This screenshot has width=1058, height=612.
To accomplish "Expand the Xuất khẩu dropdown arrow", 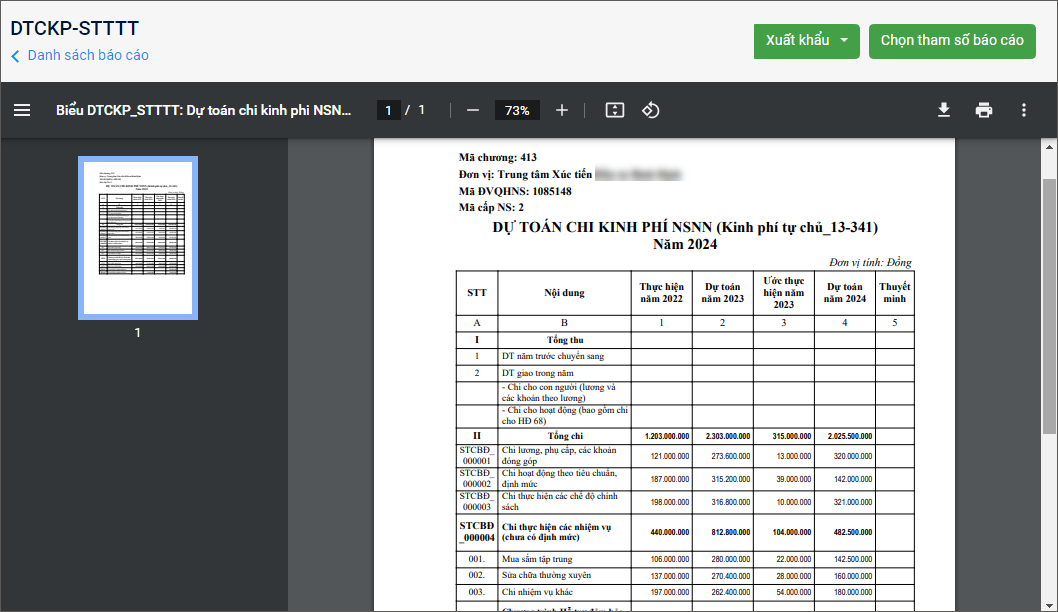I will click(844, 41).
